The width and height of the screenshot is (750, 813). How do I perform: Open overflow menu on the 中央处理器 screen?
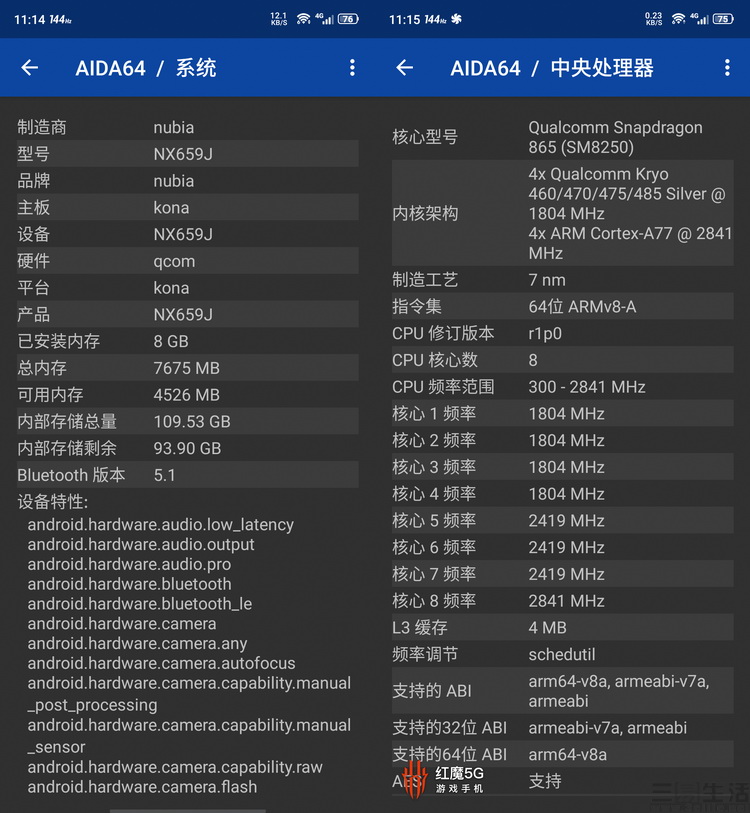tap(727, 67)
